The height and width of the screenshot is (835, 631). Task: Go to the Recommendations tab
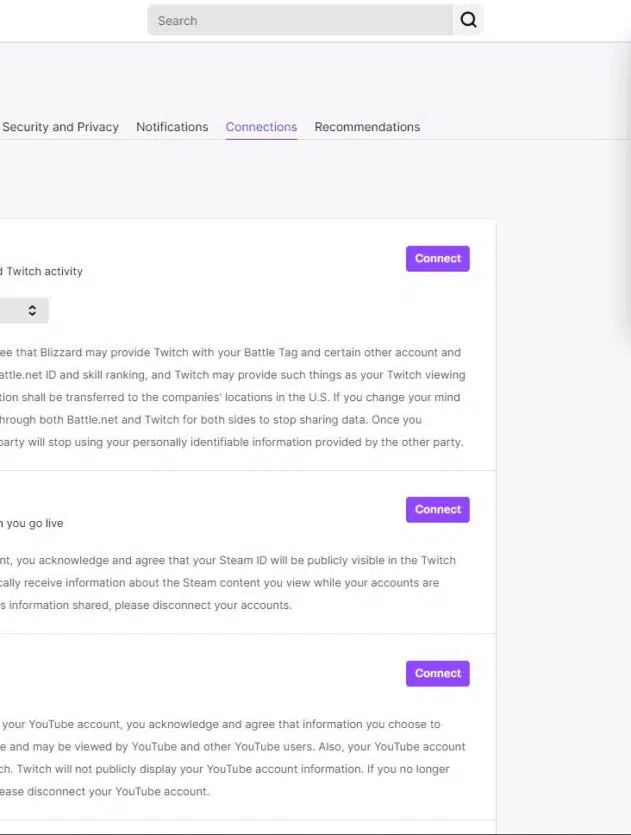(367, 127)
